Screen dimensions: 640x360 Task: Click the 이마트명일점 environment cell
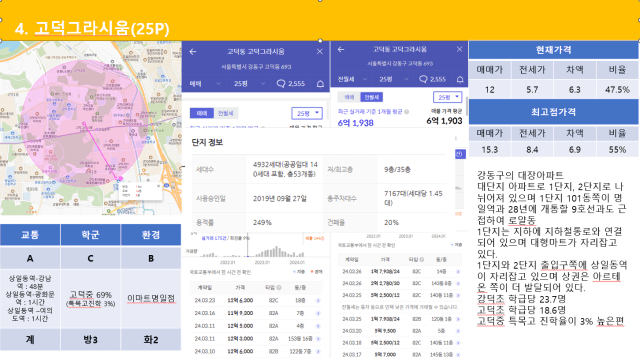tap(151, 298)
